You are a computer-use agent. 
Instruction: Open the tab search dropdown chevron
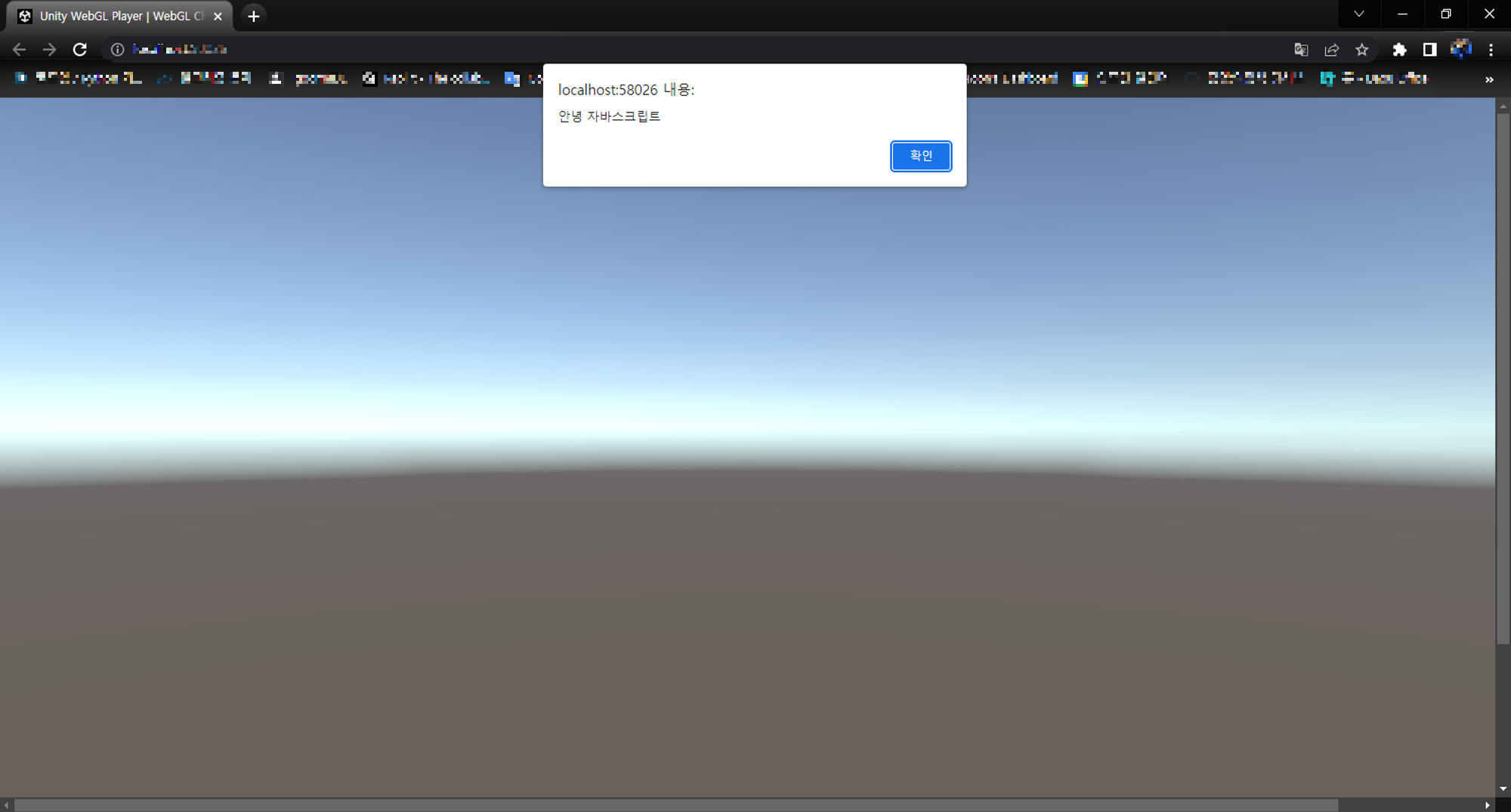pyautogui.click(x=1359, y=14)
